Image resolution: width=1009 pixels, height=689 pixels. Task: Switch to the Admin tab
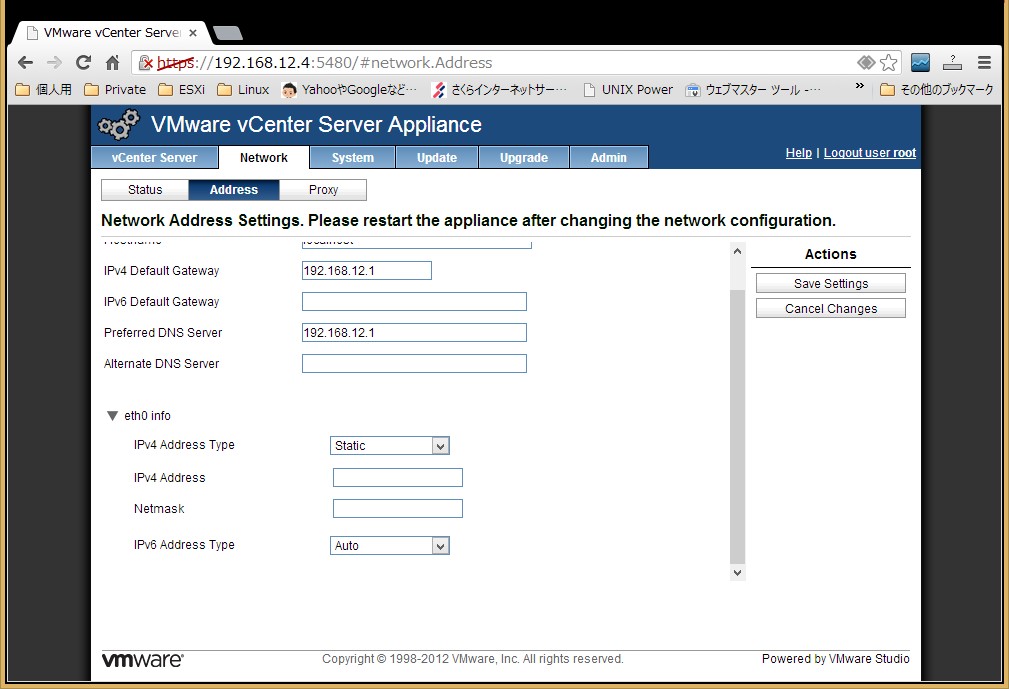[609, 158]
